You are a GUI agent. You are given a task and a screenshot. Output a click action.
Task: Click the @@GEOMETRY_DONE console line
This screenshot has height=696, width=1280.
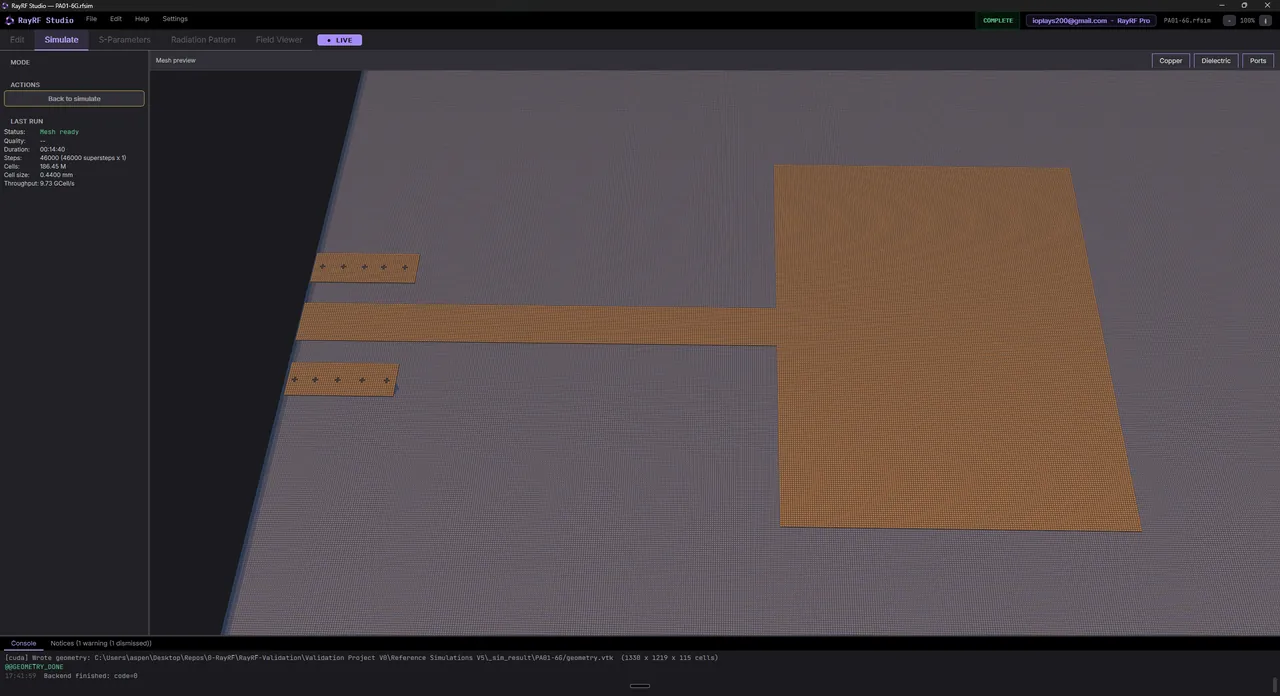pos(34,667)
